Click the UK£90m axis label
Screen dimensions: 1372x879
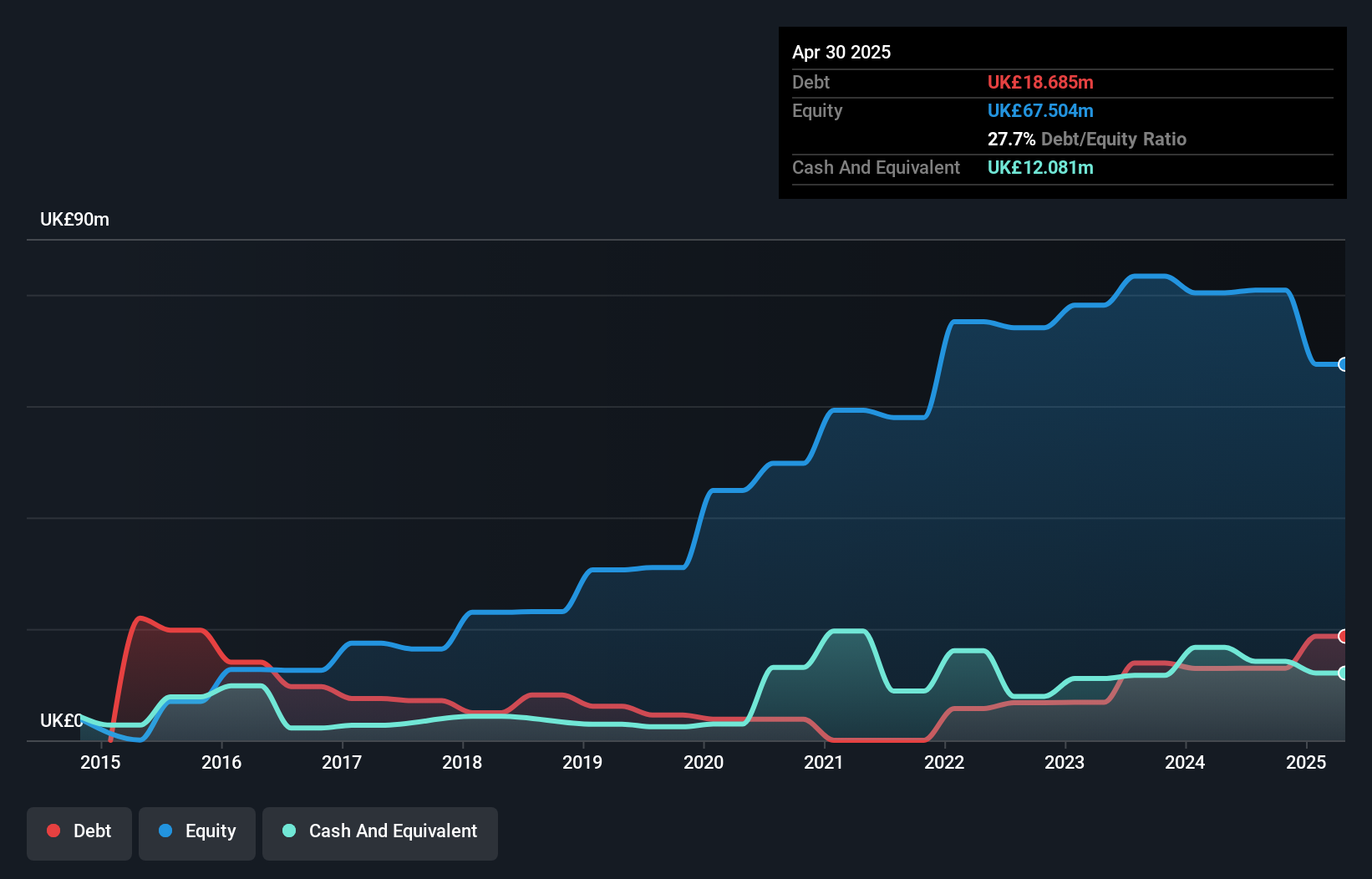tap(74, 219)
